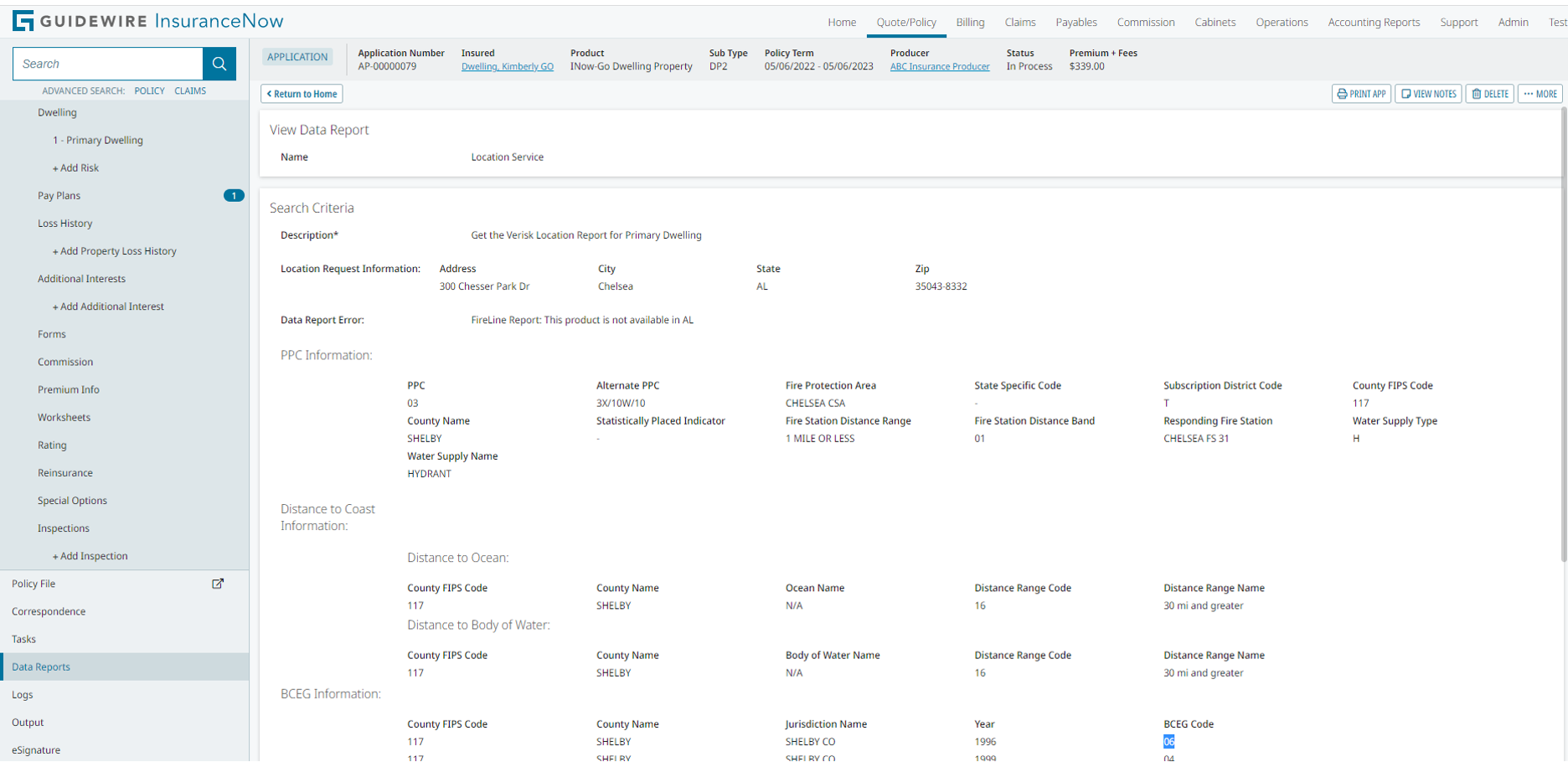Open advanced Policy search

coord(149,91)
